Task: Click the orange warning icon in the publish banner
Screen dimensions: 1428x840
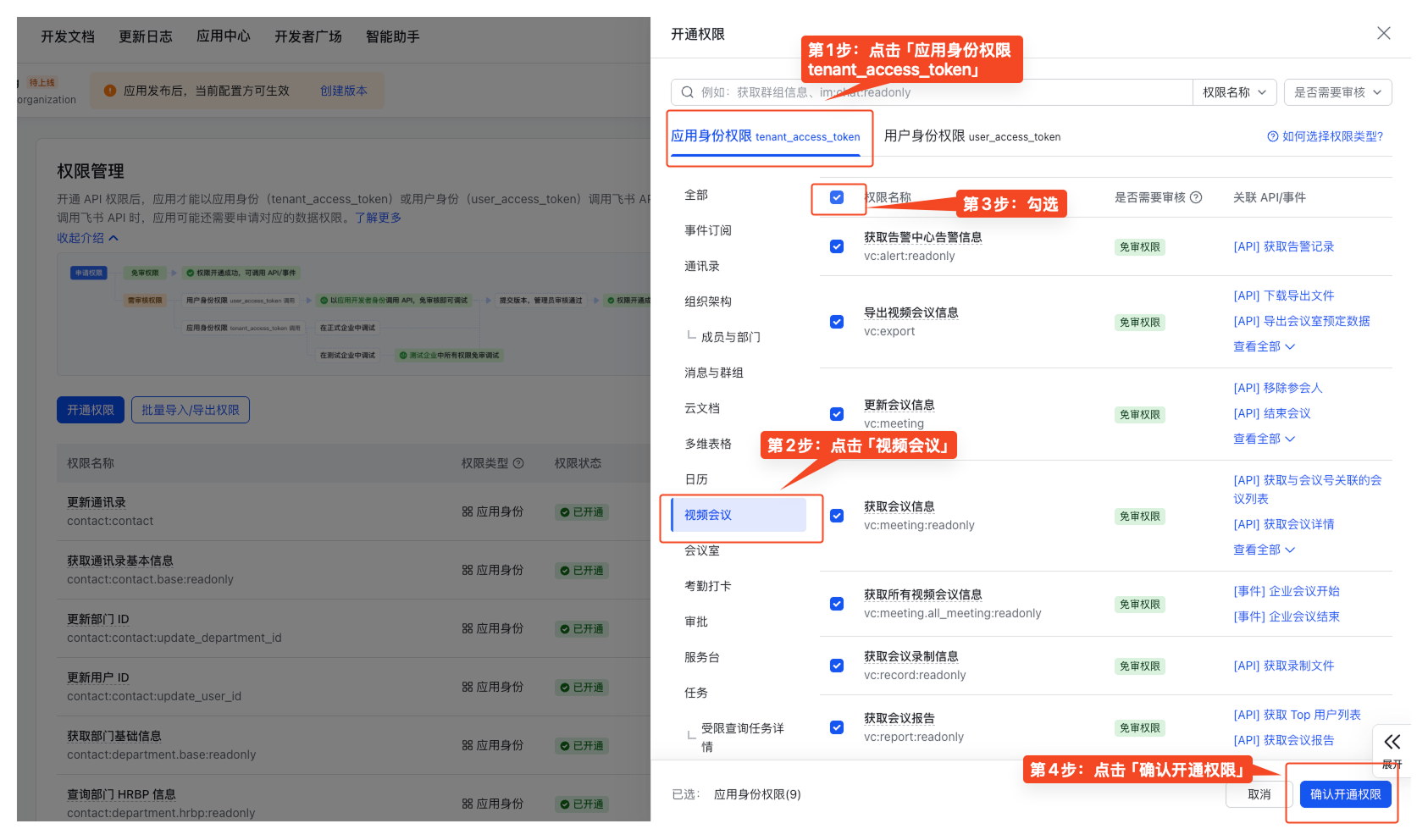Action: pos(109,91)
